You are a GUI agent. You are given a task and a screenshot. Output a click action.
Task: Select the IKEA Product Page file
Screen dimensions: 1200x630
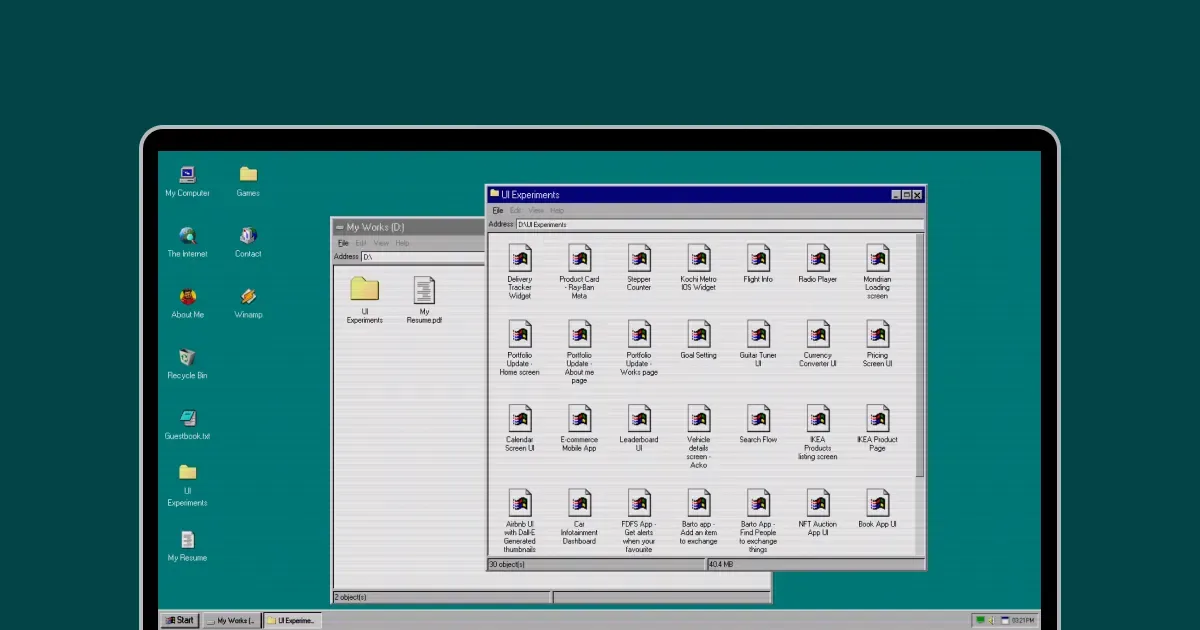click(x=877, y=429)
